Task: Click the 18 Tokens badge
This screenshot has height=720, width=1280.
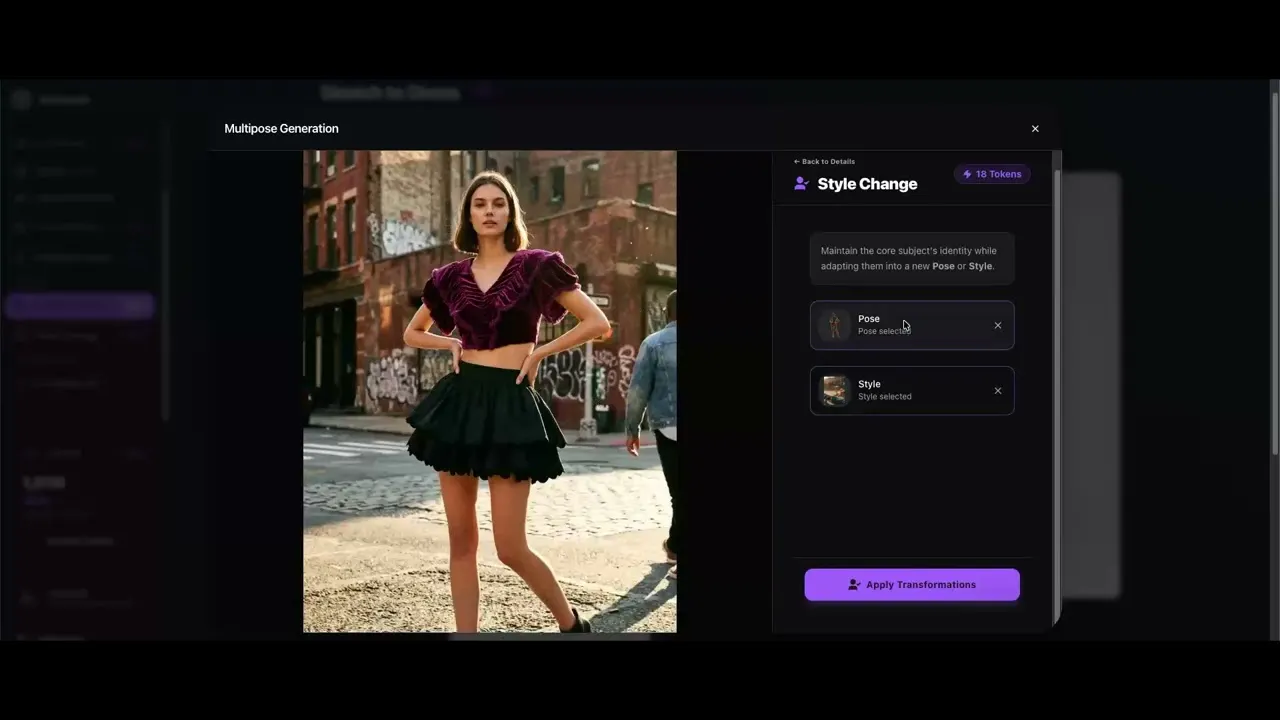Action: coord(992,174)
